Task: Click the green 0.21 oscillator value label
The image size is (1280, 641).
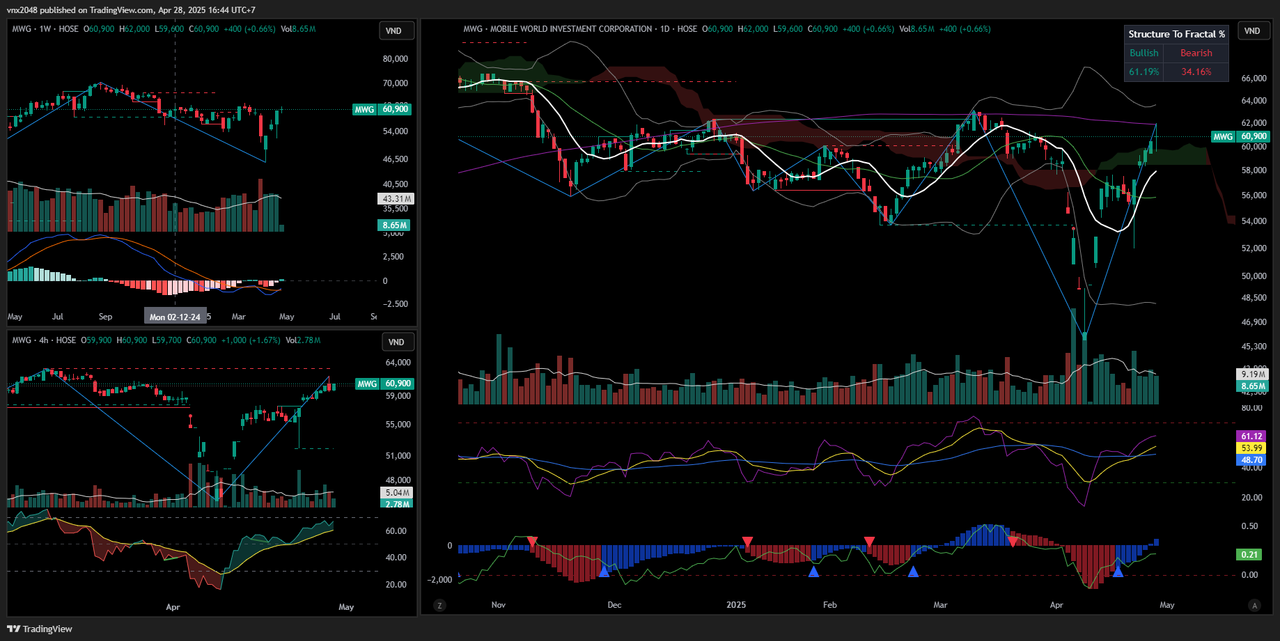Action: [1251, 554]
